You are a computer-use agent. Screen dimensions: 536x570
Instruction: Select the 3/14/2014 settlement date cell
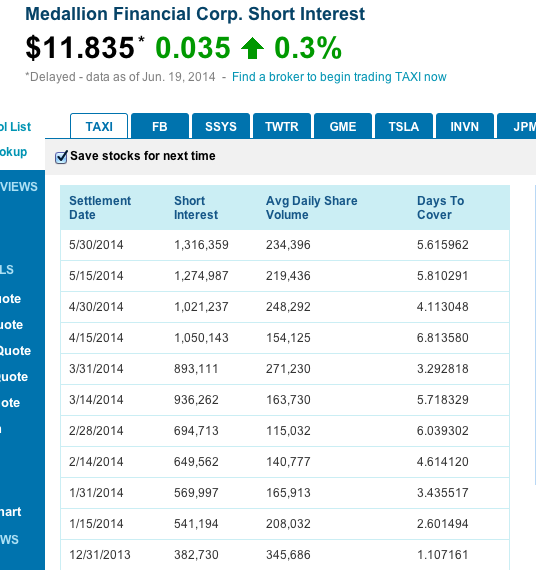tap(96, 400)
